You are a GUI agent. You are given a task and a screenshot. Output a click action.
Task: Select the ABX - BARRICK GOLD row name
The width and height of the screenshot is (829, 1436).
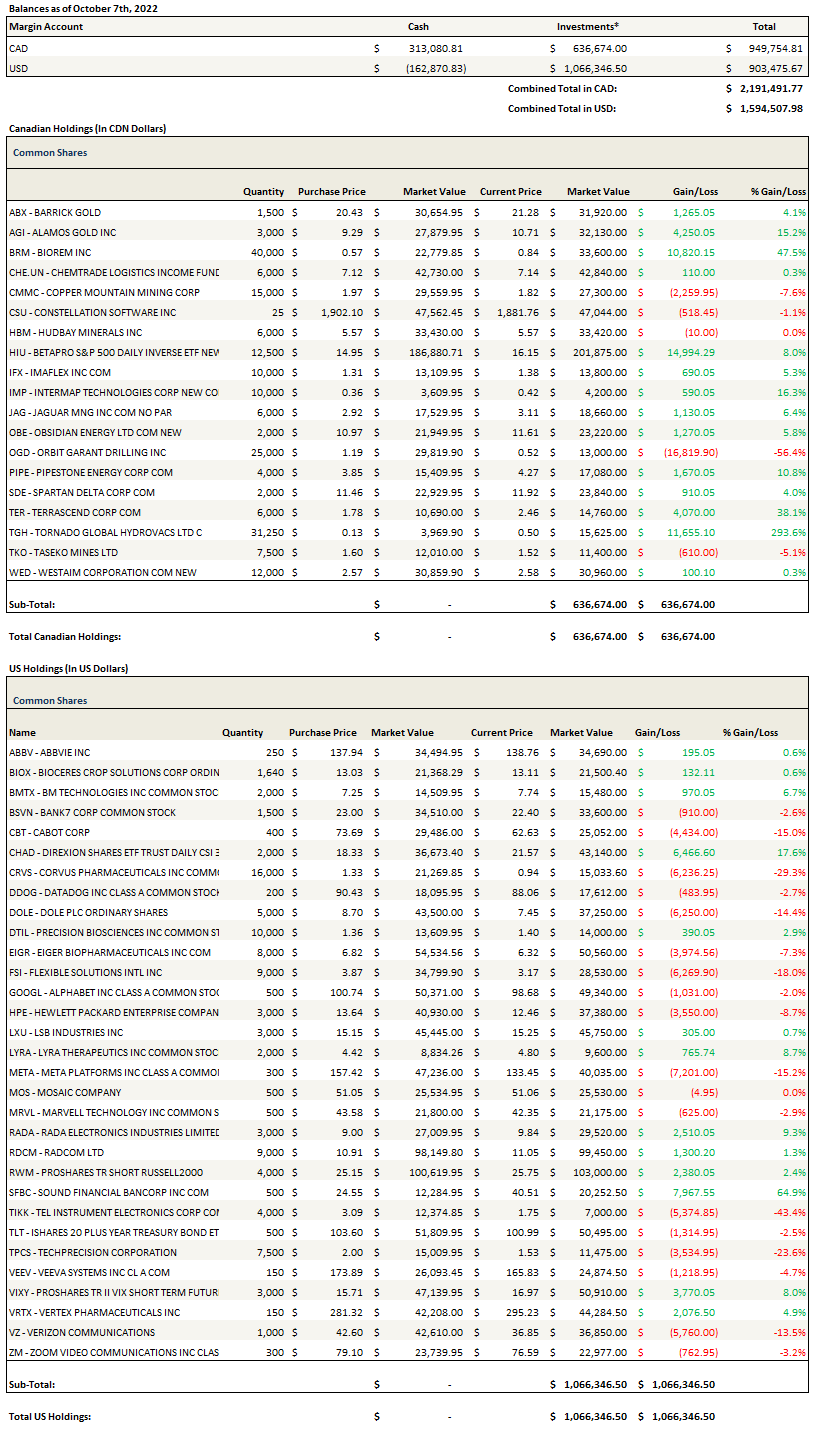tap(55, 212)
